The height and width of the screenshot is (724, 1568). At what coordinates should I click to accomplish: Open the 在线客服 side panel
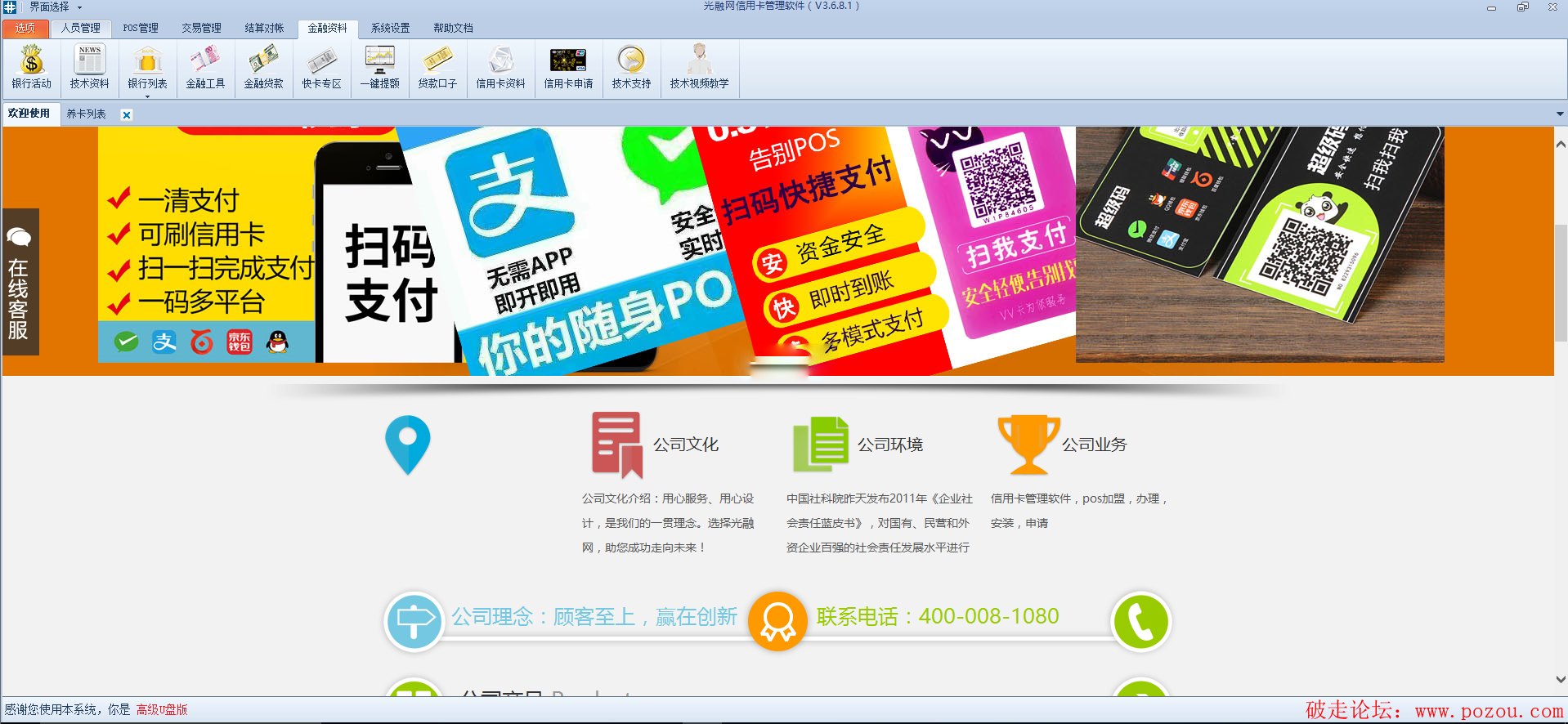[20, 282]
